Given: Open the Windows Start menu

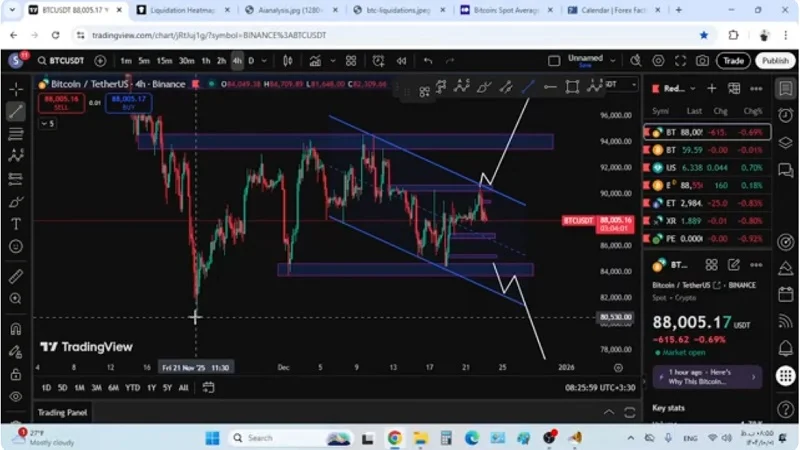Looking at the screenshot, I should click(212, 438).
